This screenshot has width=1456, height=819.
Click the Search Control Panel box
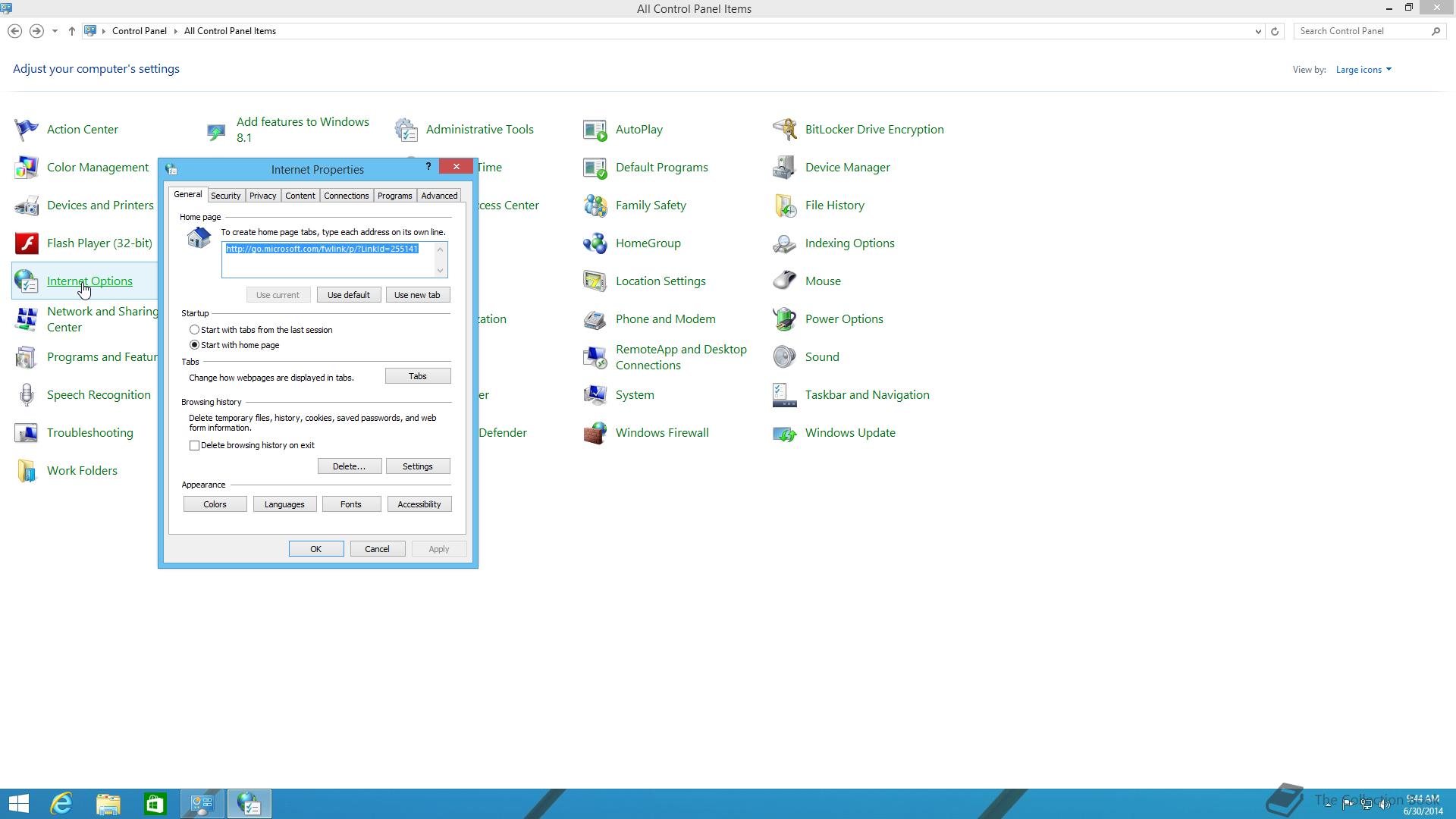point(1369,31)
